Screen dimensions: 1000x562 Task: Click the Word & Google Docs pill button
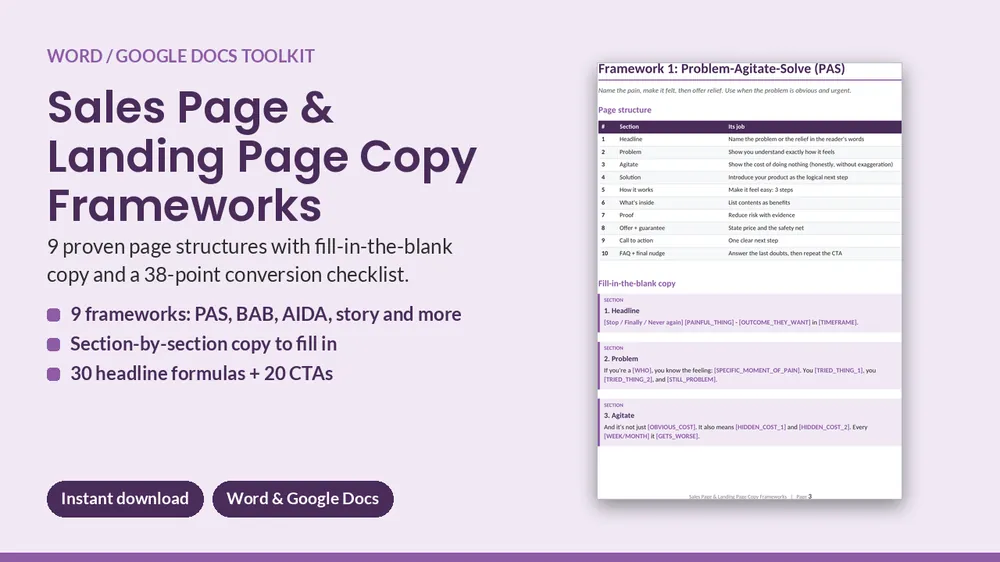point(303,499)
